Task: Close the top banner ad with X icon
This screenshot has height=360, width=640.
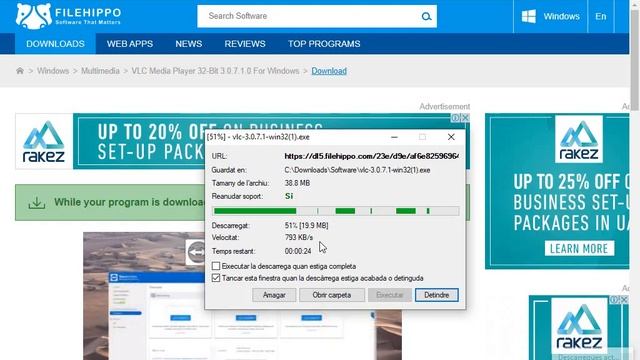Action: (x=465, y=118)
